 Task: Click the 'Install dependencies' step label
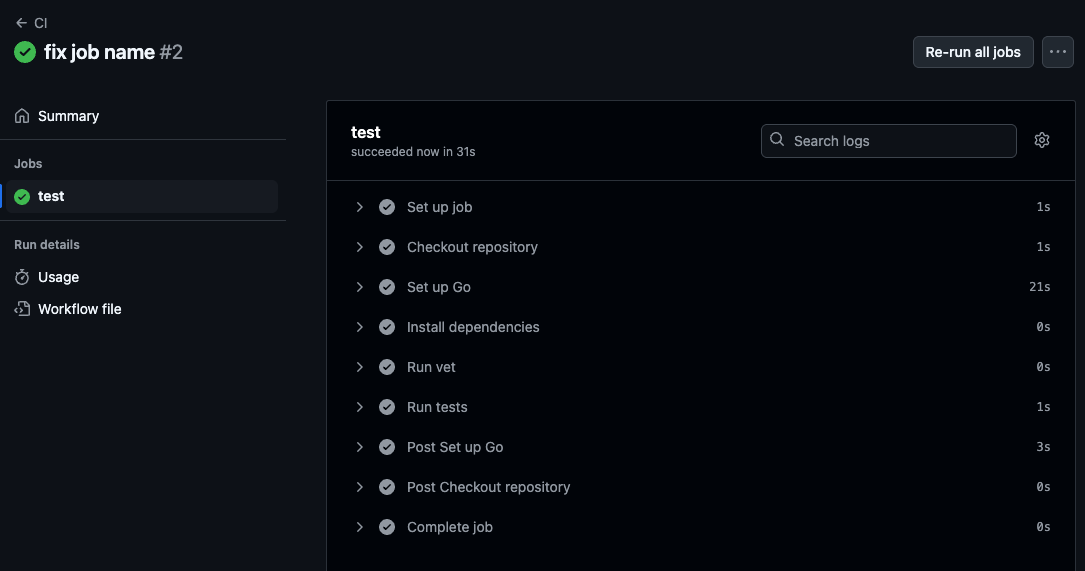473,327
